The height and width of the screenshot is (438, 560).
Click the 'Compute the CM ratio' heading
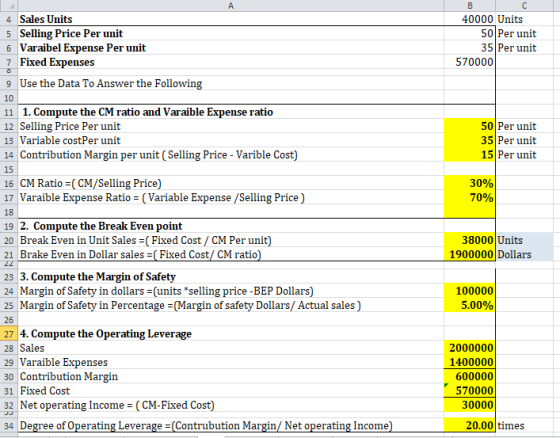(x=148, y=112)
